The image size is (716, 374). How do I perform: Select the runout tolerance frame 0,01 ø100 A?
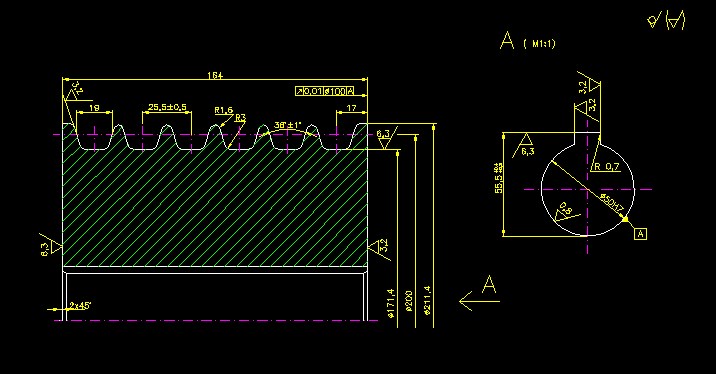pyautogui.click(x=324, y=91)
